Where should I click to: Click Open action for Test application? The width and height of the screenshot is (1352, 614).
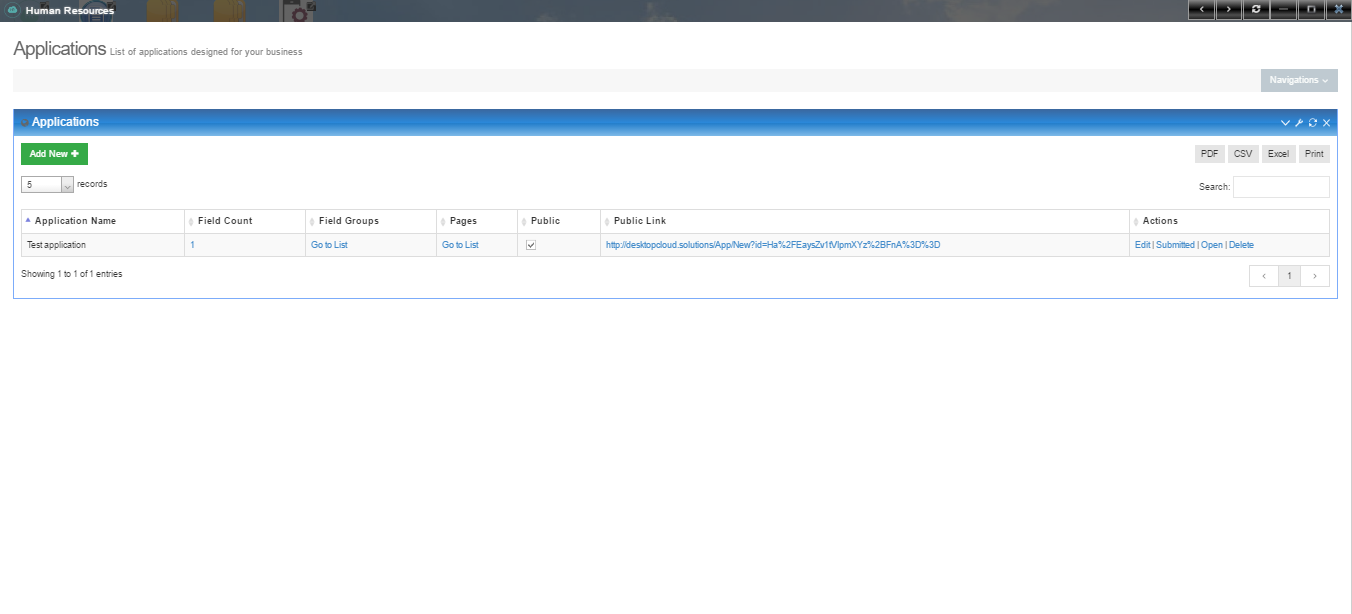(1212, 245)
